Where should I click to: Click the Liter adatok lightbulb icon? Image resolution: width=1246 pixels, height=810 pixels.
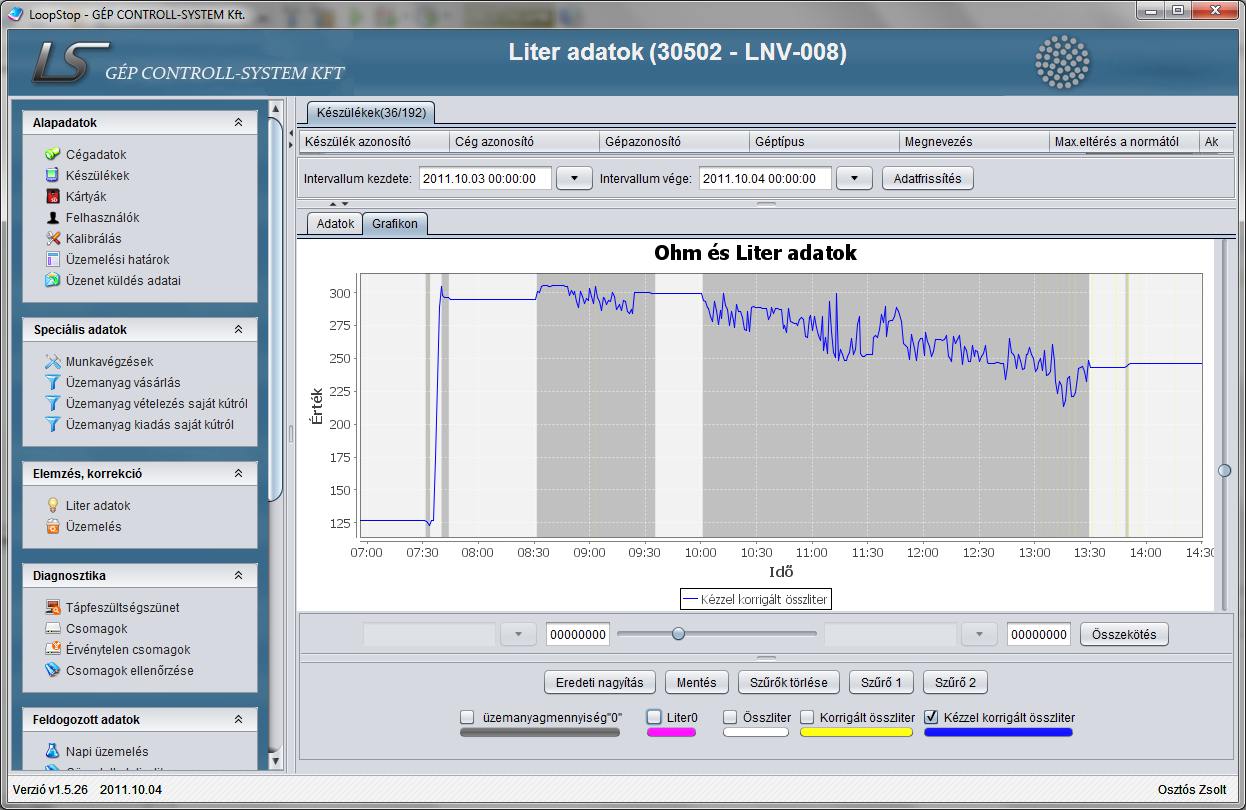click(53, 505)
